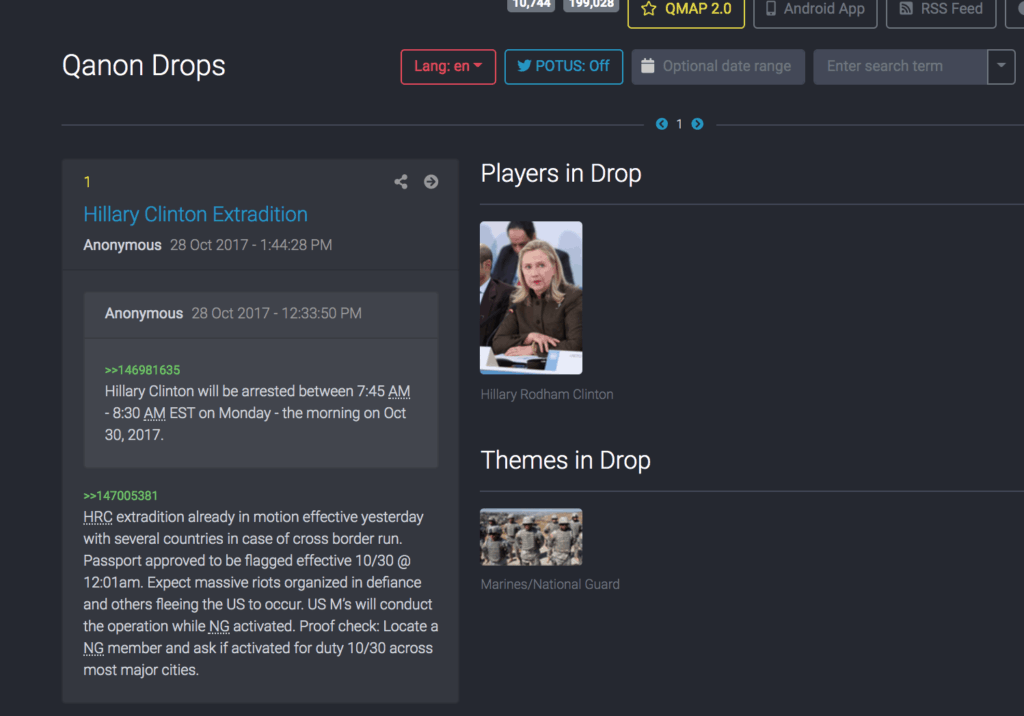
Task: Open the Lang: en dropdown
Action: pos(448,66)
